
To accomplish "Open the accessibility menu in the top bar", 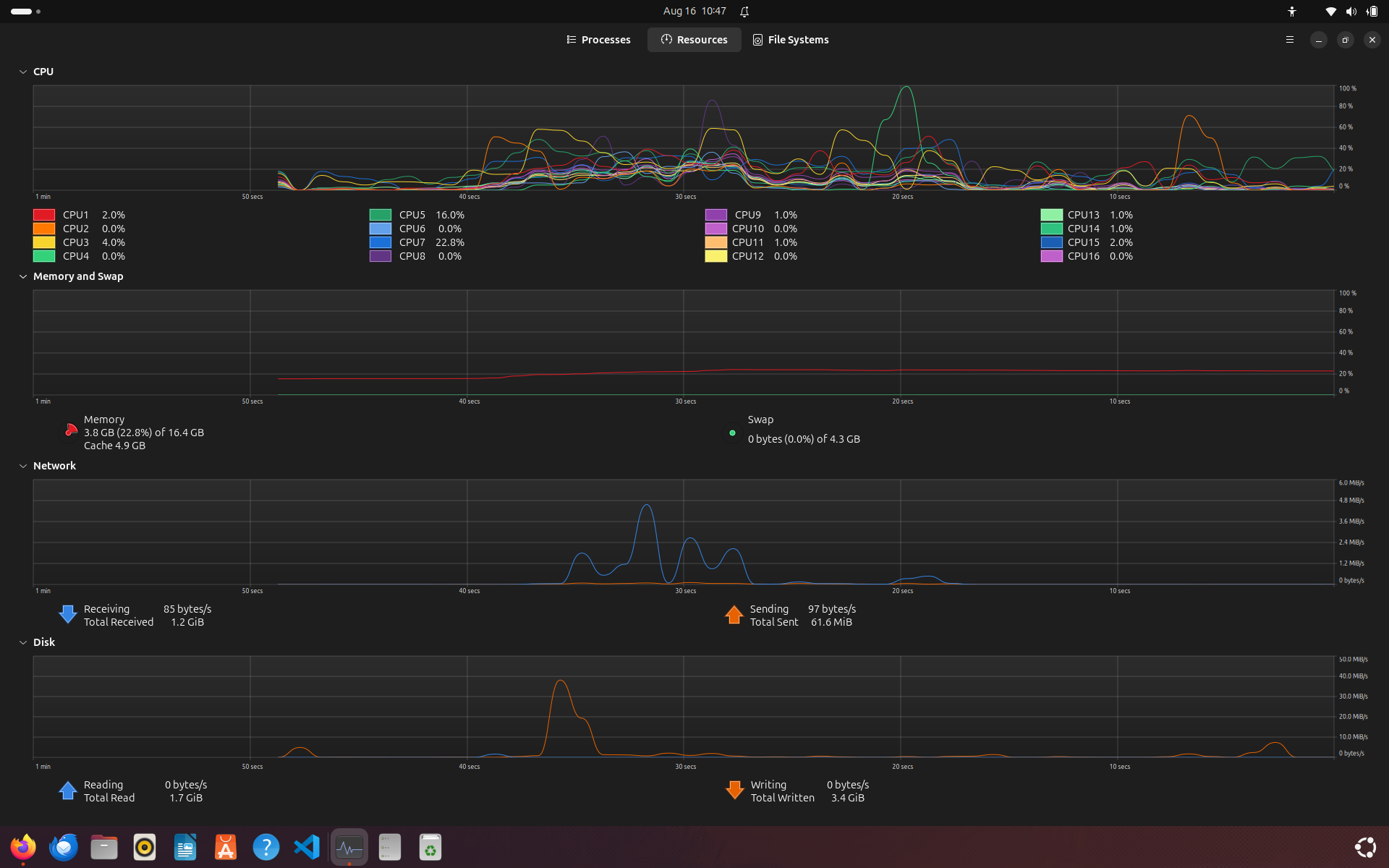I will tap(1291, 11).
